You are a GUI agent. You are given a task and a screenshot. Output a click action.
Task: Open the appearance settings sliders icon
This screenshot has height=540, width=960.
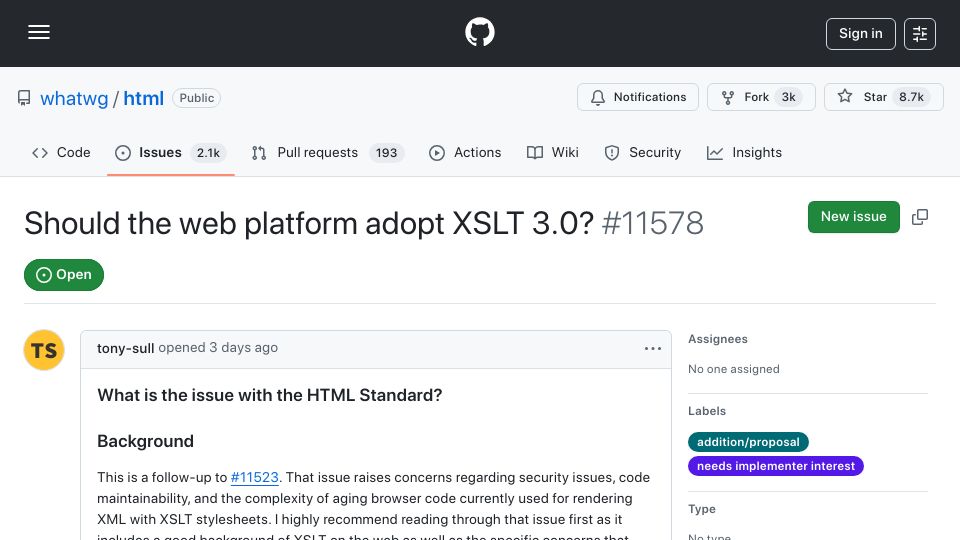pos(920,34)
